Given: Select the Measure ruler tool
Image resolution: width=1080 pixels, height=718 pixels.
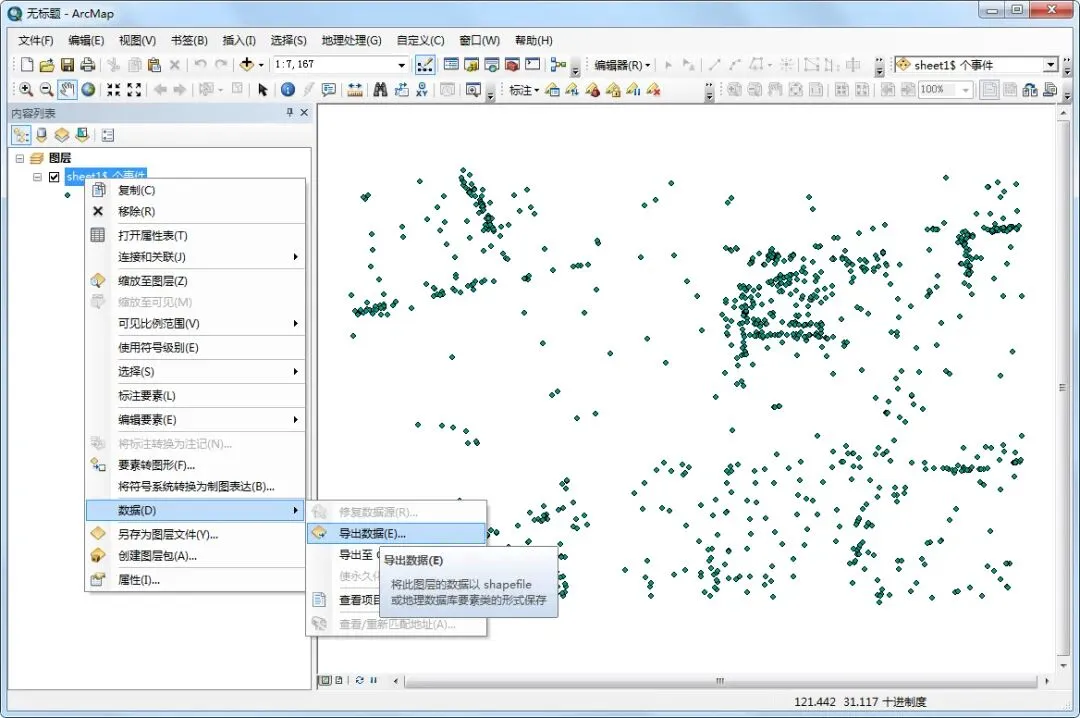Looking at the screenshot, I should [355, 90].
